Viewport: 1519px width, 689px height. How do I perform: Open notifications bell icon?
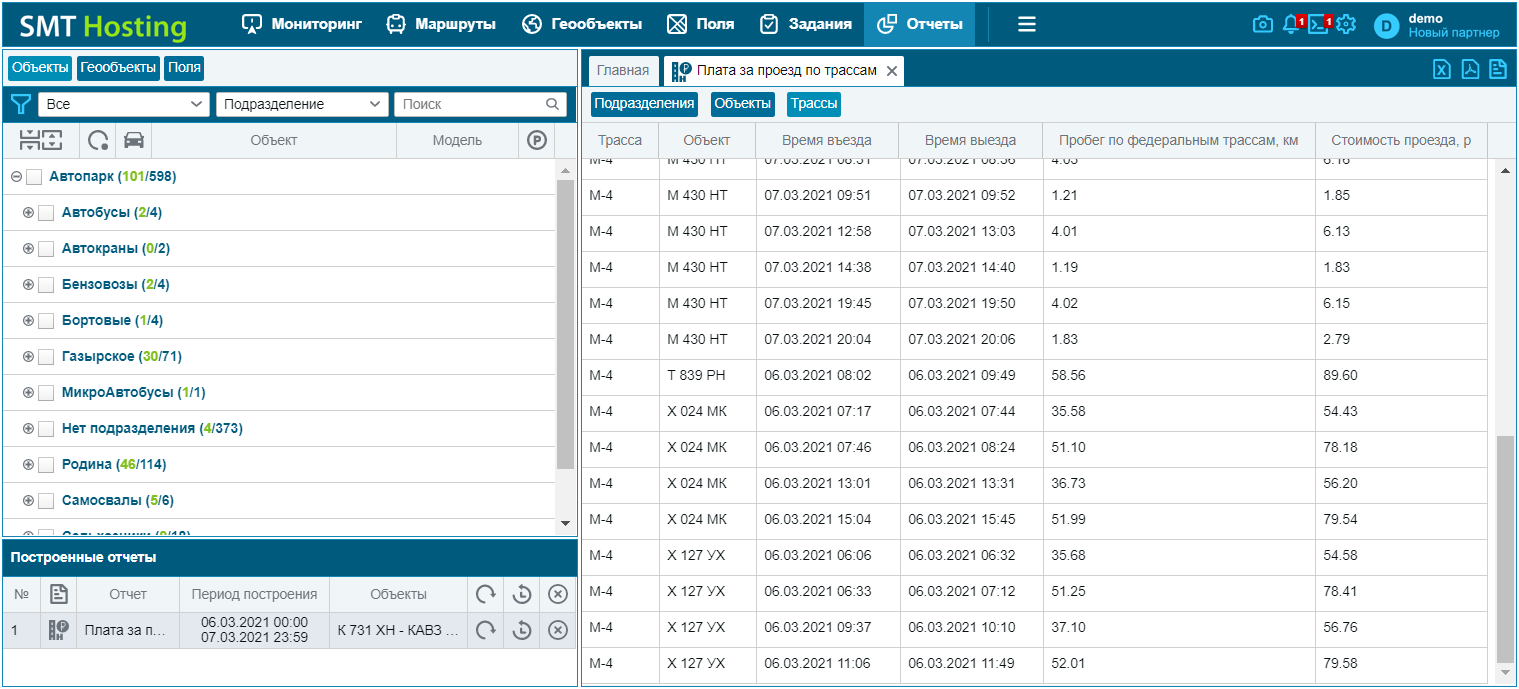click(1291, 24)
